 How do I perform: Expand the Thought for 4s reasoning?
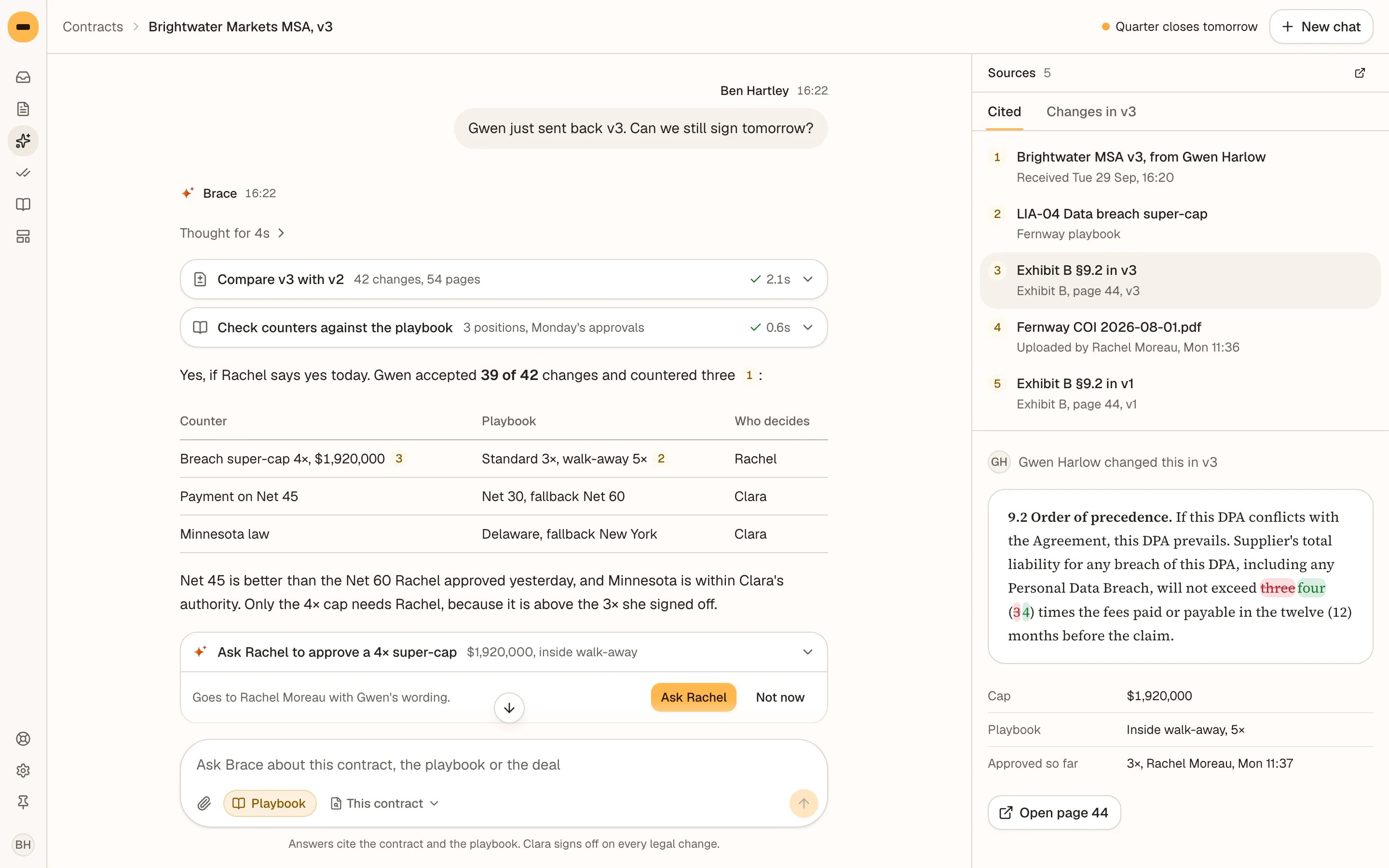(x=232, y=233)
